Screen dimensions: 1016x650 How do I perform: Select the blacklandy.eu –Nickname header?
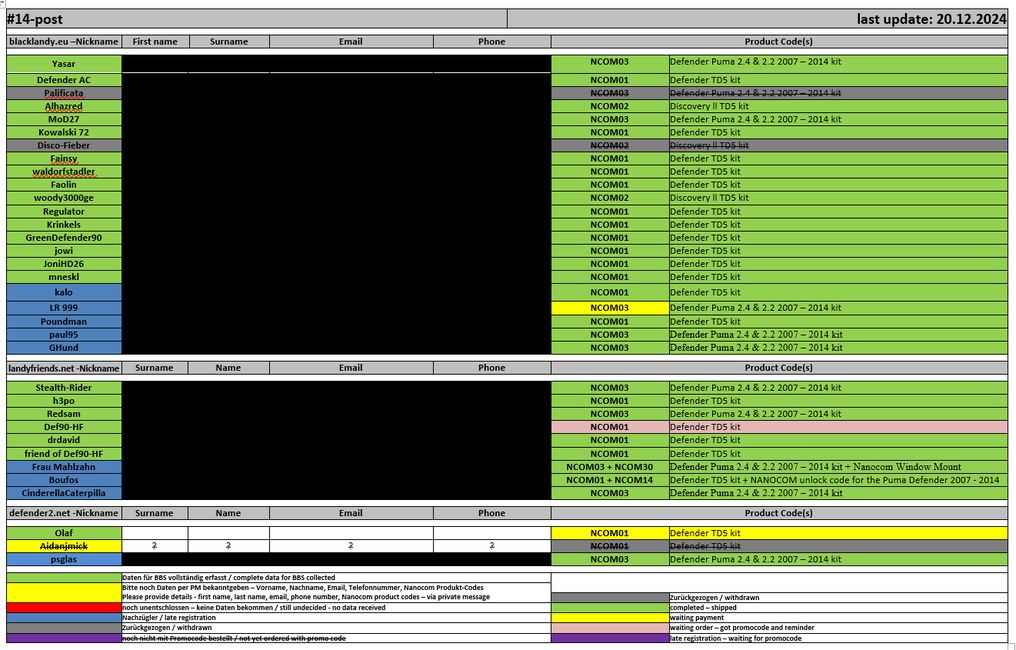pos(64,41)
